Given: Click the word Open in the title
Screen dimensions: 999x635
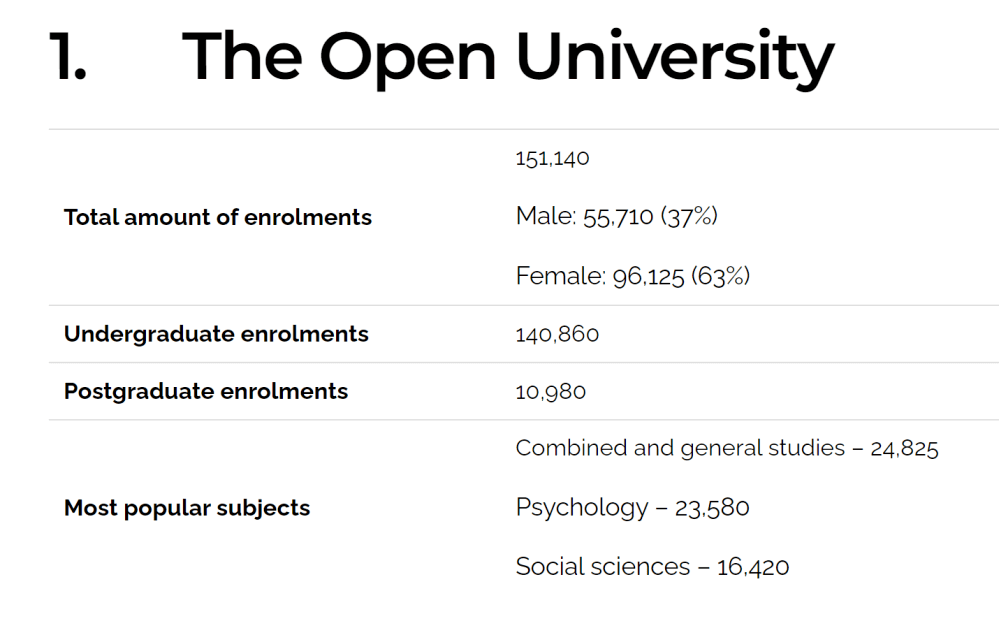Looking at the screenshot, I should [408, 59].
